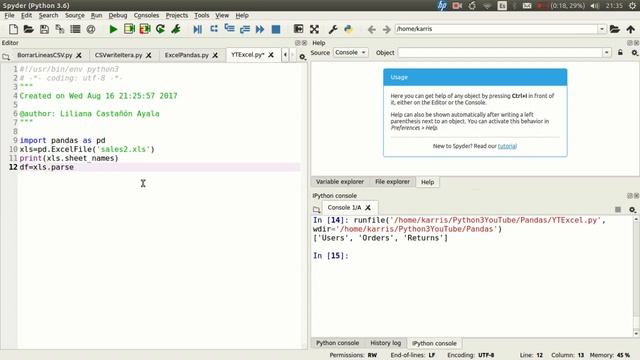The width and height of the screenshot is (640, 360).
Task: Expand Object field dropdown arrow
Action: (x=607, y=53)
